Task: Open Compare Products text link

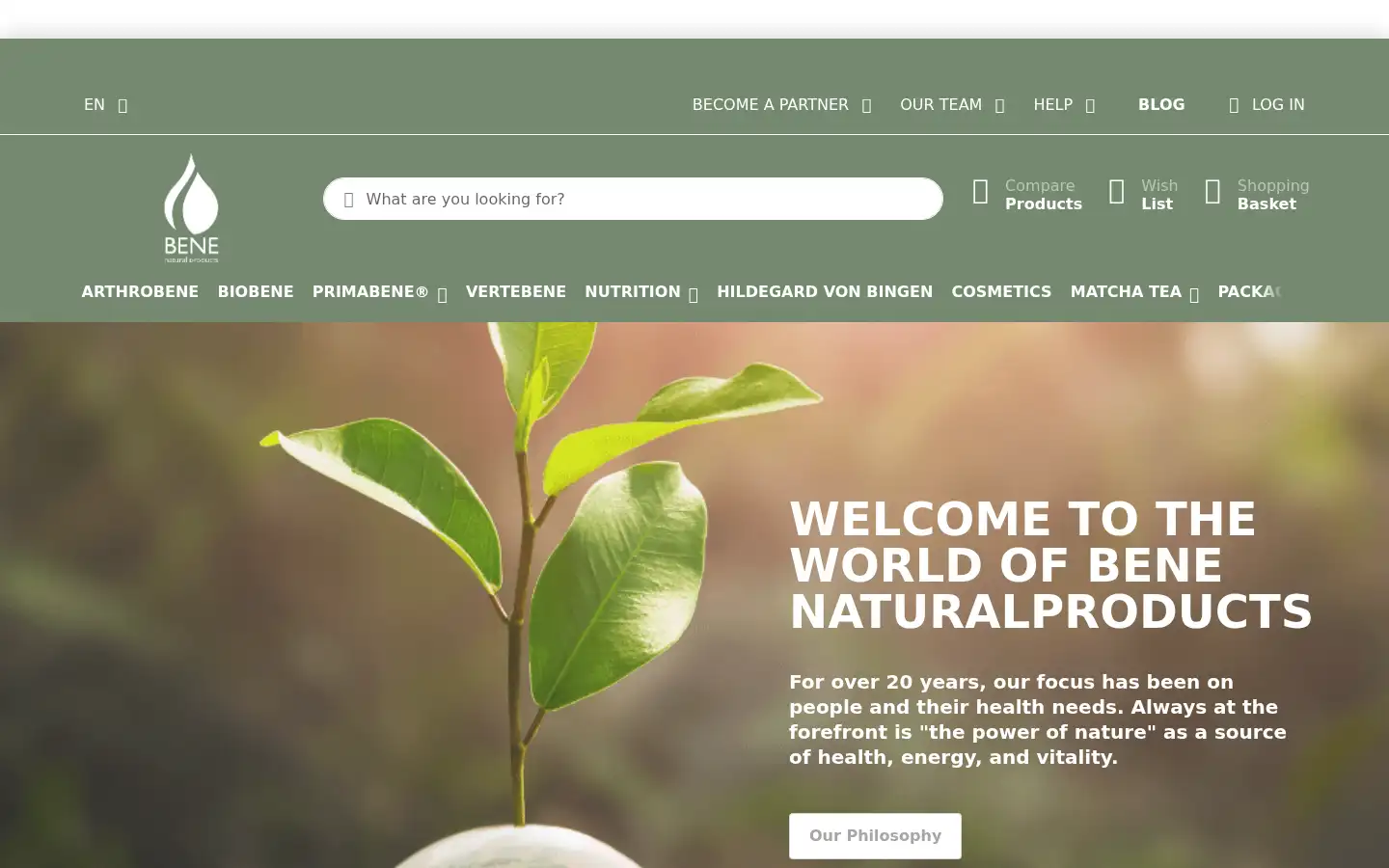Action: (x=1044, y=195)
